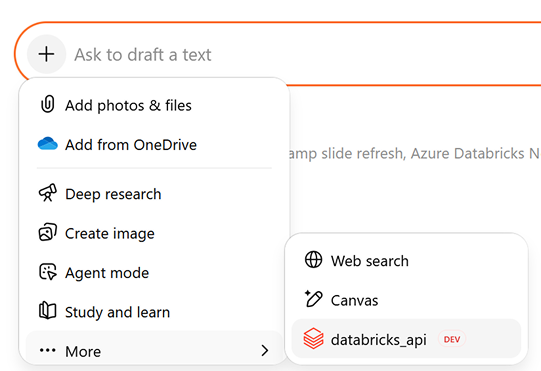Click the Study and learn book icon

tap(48, 311)
